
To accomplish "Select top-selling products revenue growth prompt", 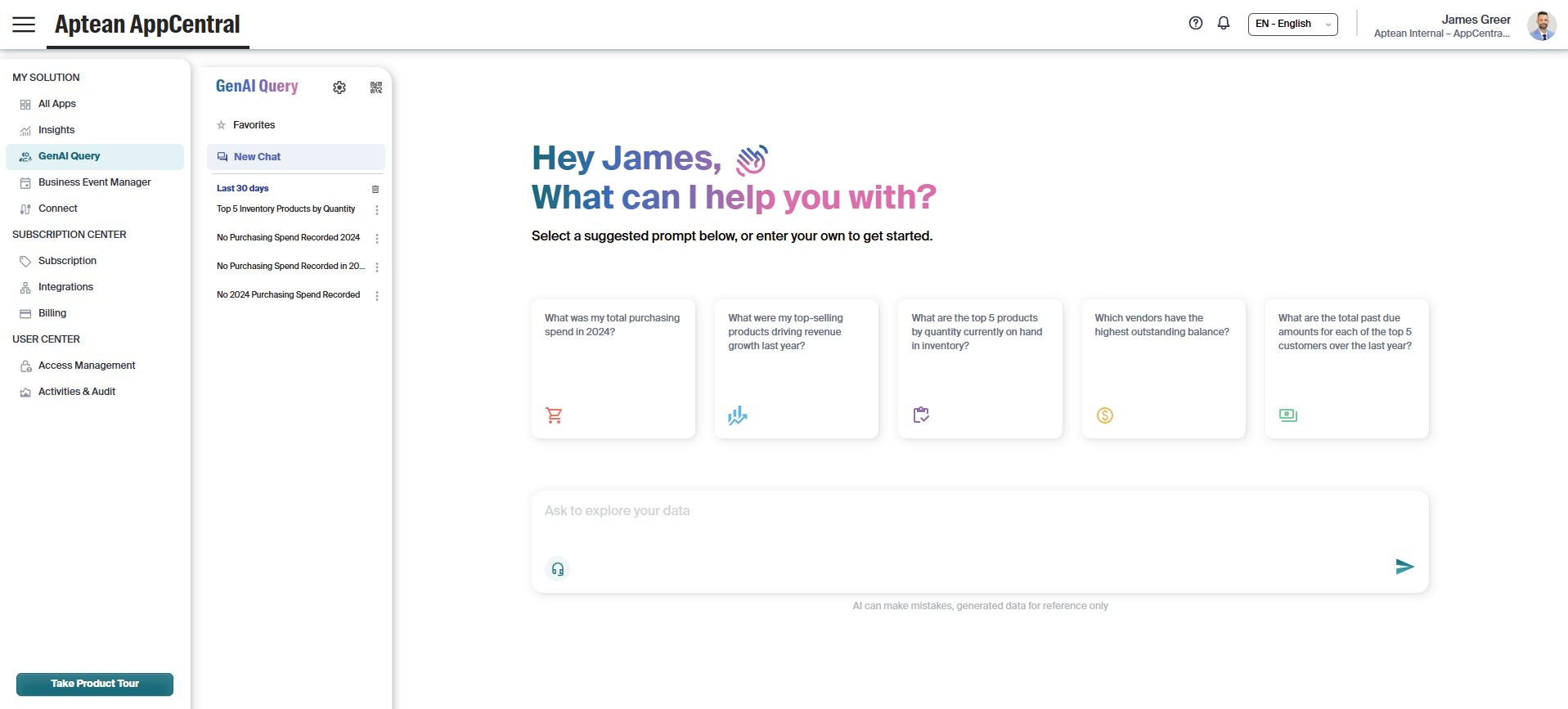I will click(797, 368).
